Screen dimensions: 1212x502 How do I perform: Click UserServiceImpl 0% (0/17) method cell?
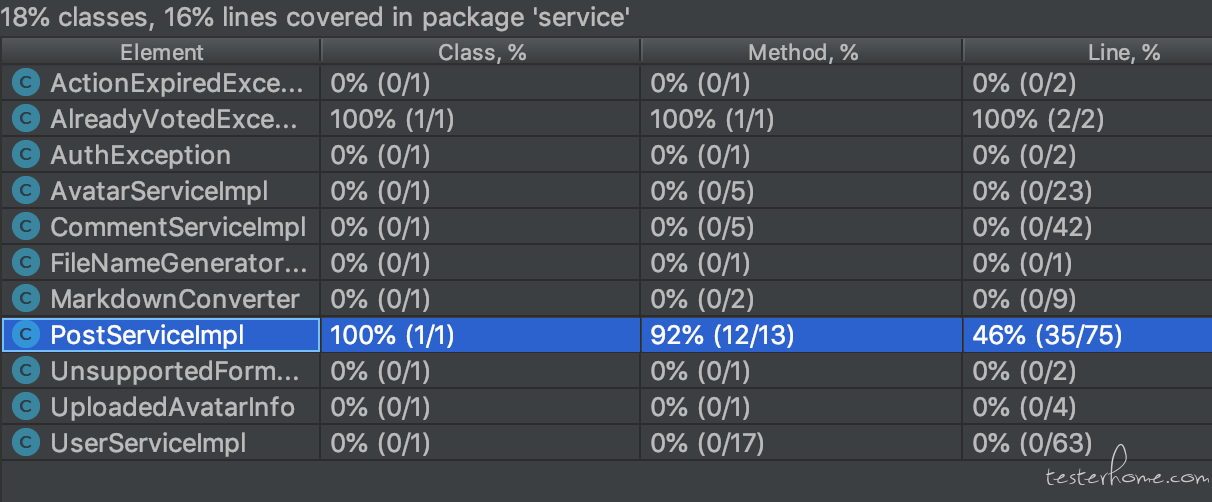[802, 443]
